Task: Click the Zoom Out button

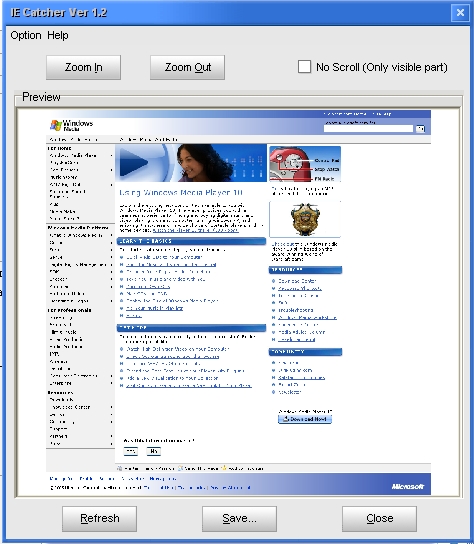Action: [x=187, y=67]
